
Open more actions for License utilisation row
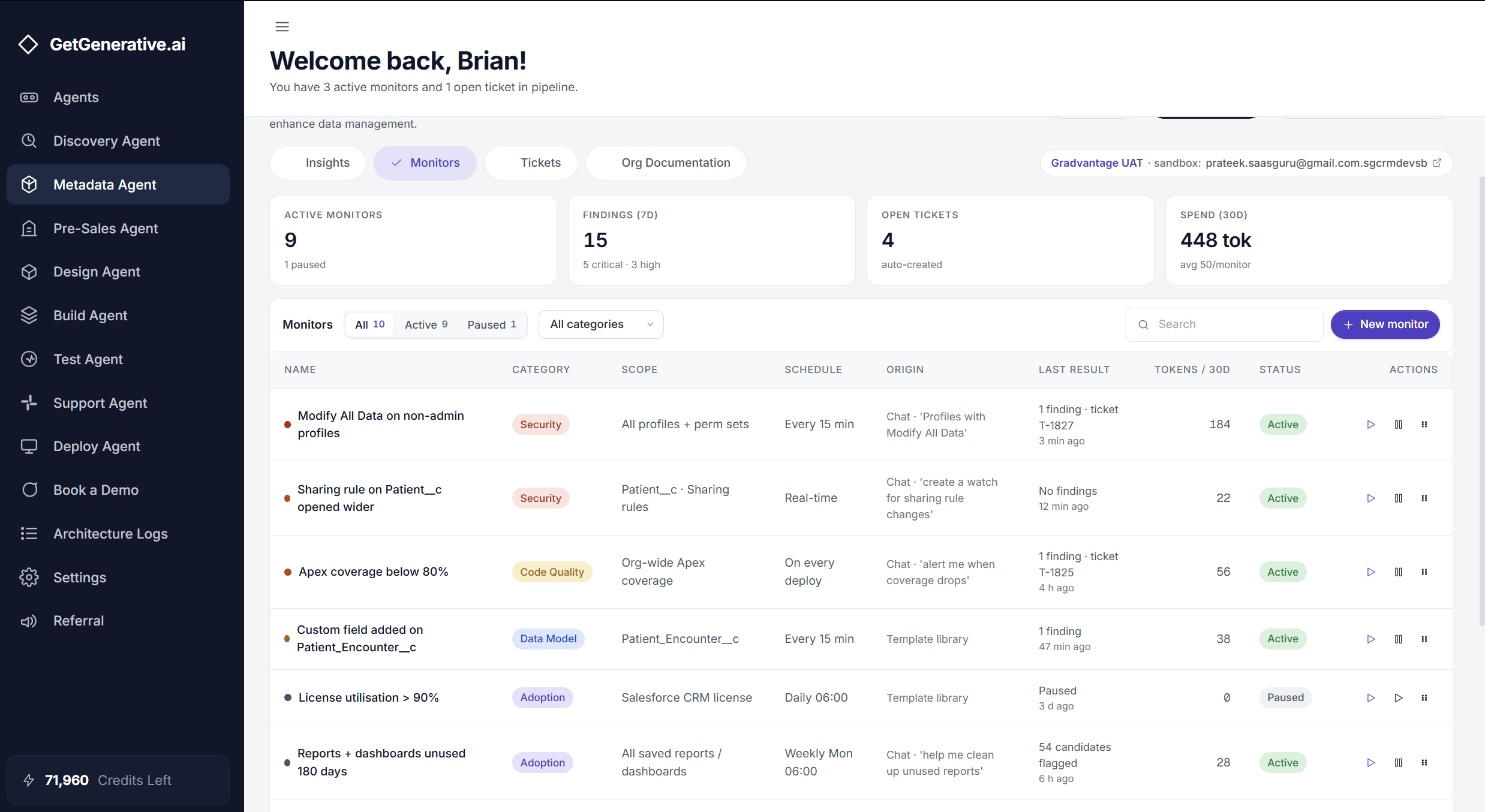tap(1424, 698)
